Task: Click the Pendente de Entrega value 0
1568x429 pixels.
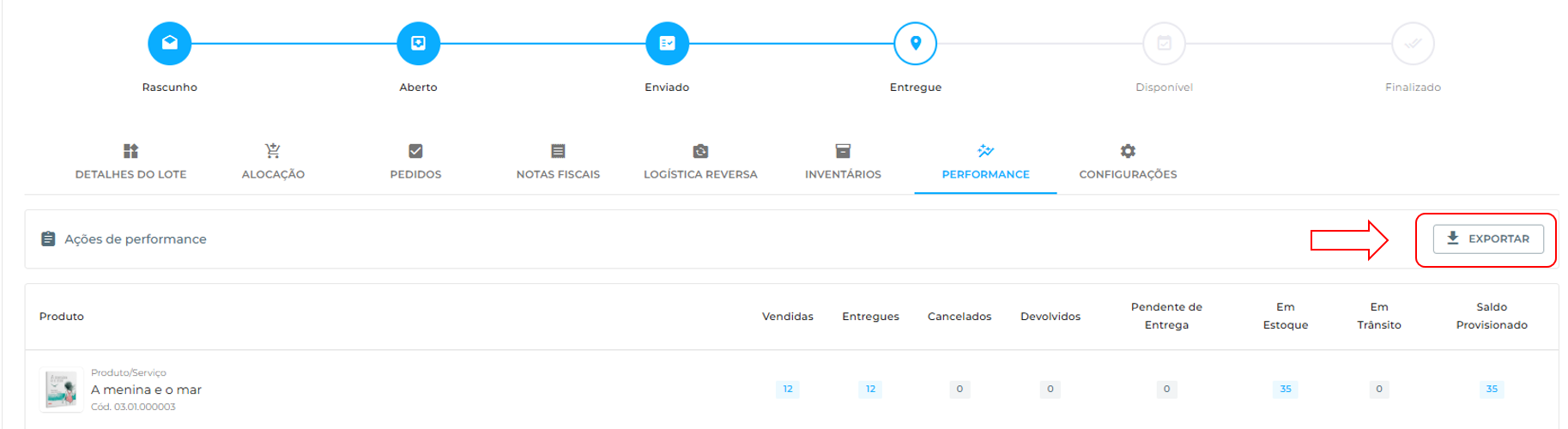Action: [1166, 389]
